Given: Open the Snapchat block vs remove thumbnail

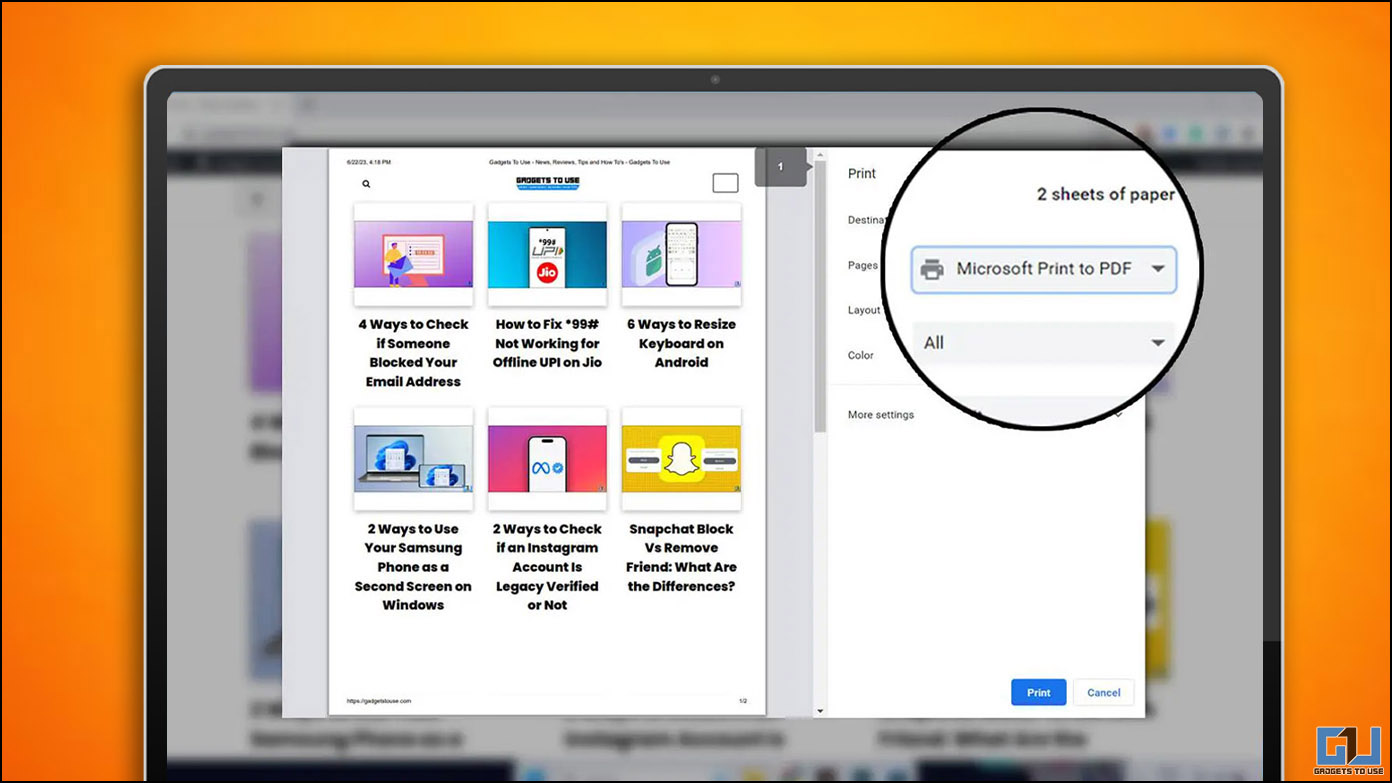Looking at the screenshot, I should click(x=681, y=460).
